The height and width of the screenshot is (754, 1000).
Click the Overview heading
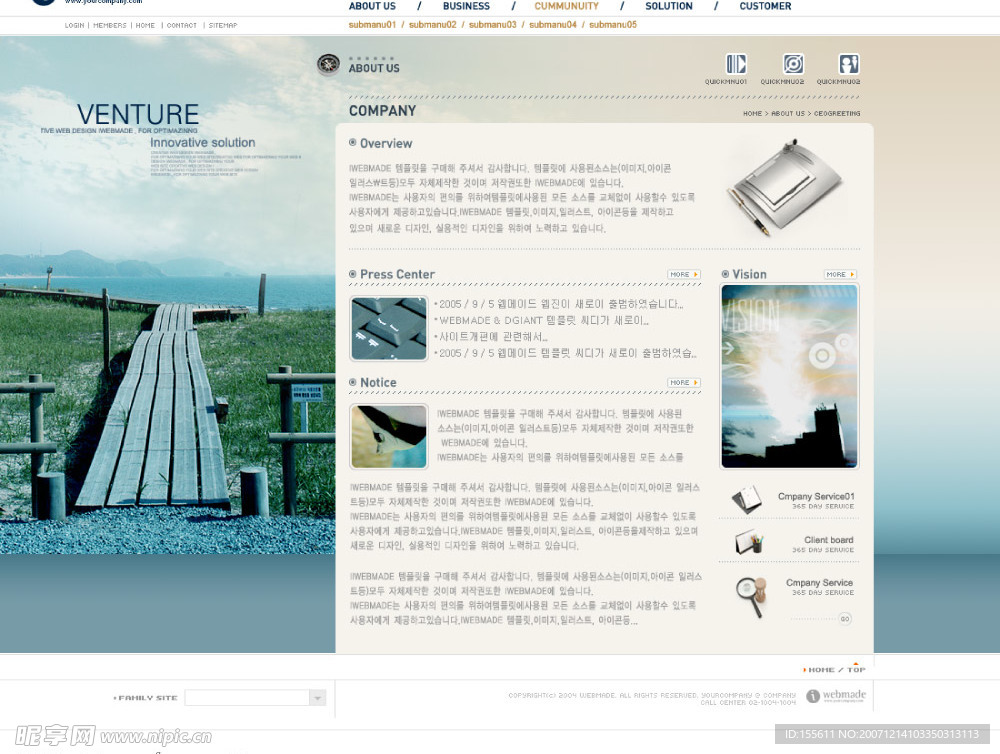(x=386, y=144)
